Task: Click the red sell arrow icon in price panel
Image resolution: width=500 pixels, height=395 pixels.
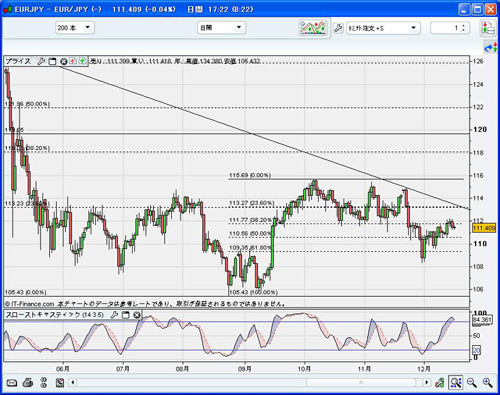Action: [x=73, y=61]
